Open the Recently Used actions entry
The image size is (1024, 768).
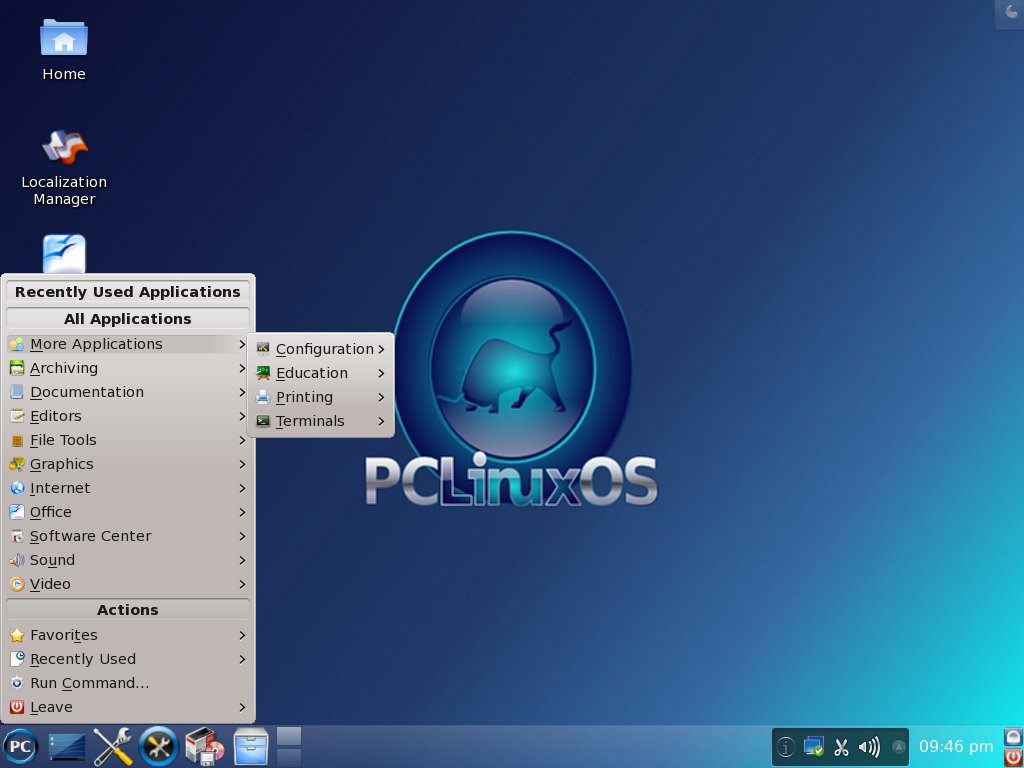tap(128, 660)
